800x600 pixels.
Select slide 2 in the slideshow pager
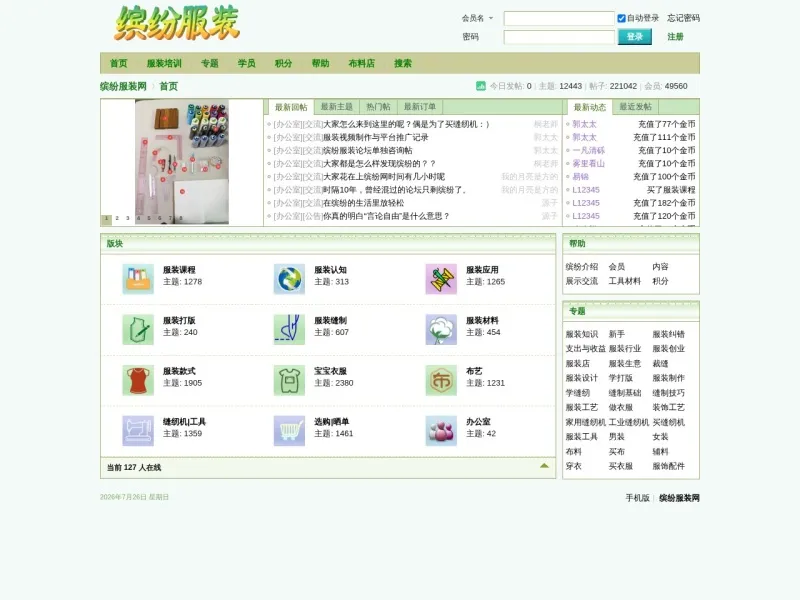[117, 218]
